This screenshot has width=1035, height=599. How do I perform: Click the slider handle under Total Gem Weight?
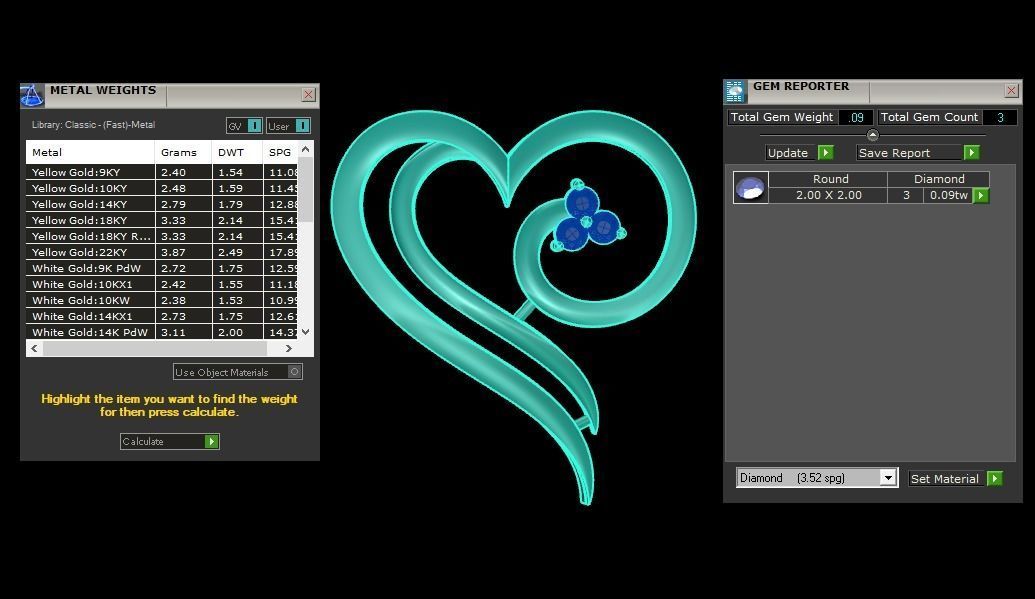[873, 135]
